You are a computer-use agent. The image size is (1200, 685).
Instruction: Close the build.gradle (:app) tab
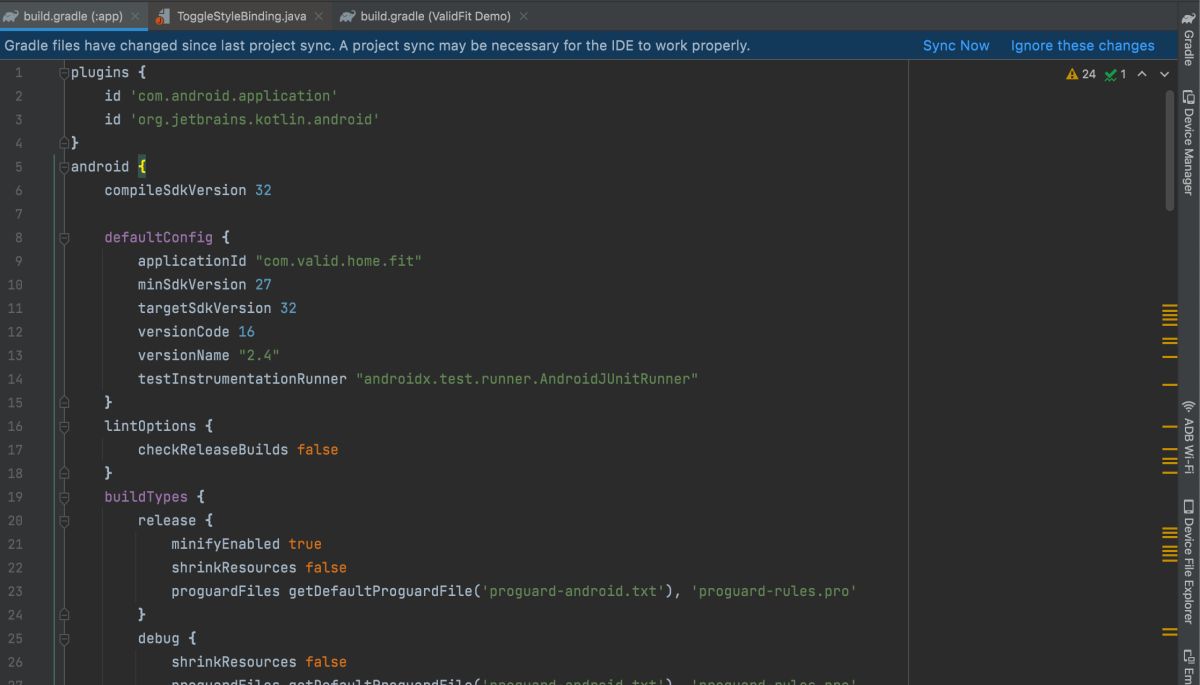click(x=135, y=16)
